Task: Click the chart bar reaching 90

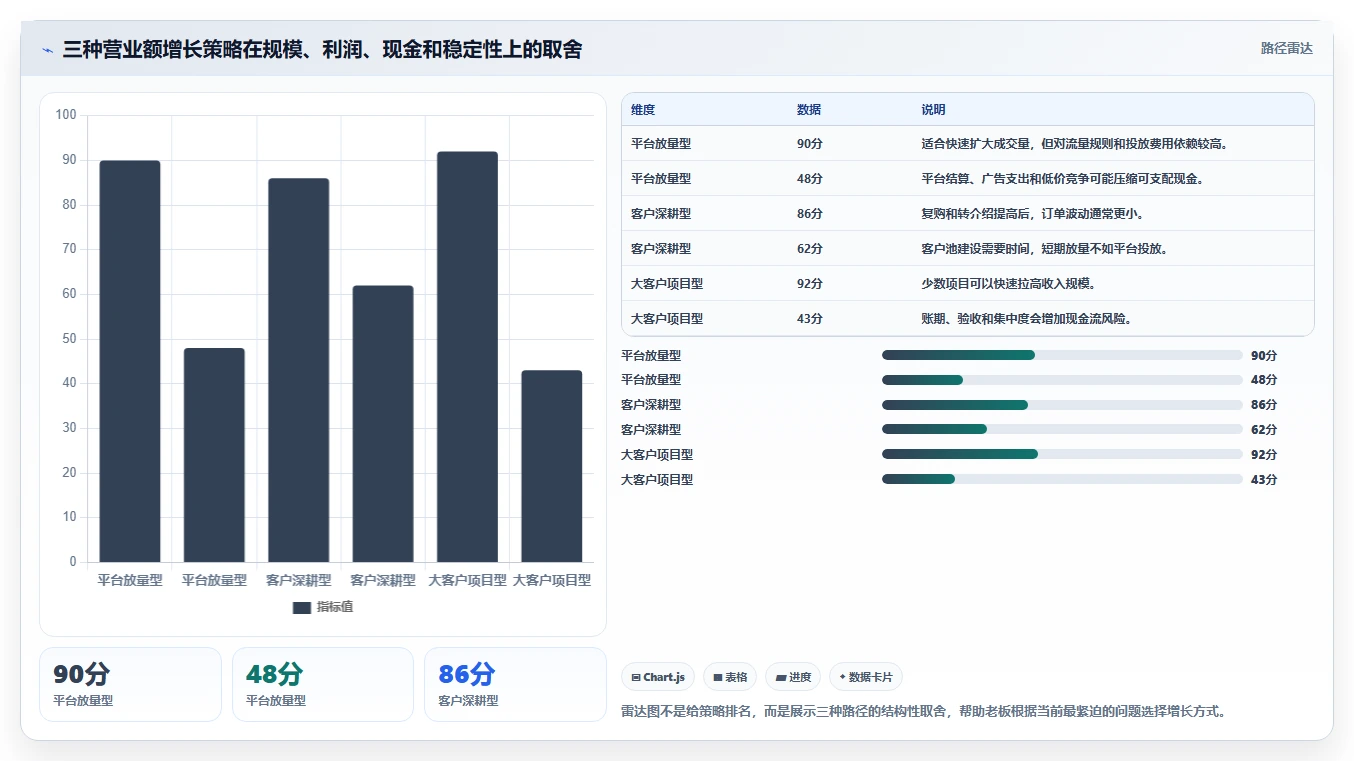Action: tap(130, 361)
